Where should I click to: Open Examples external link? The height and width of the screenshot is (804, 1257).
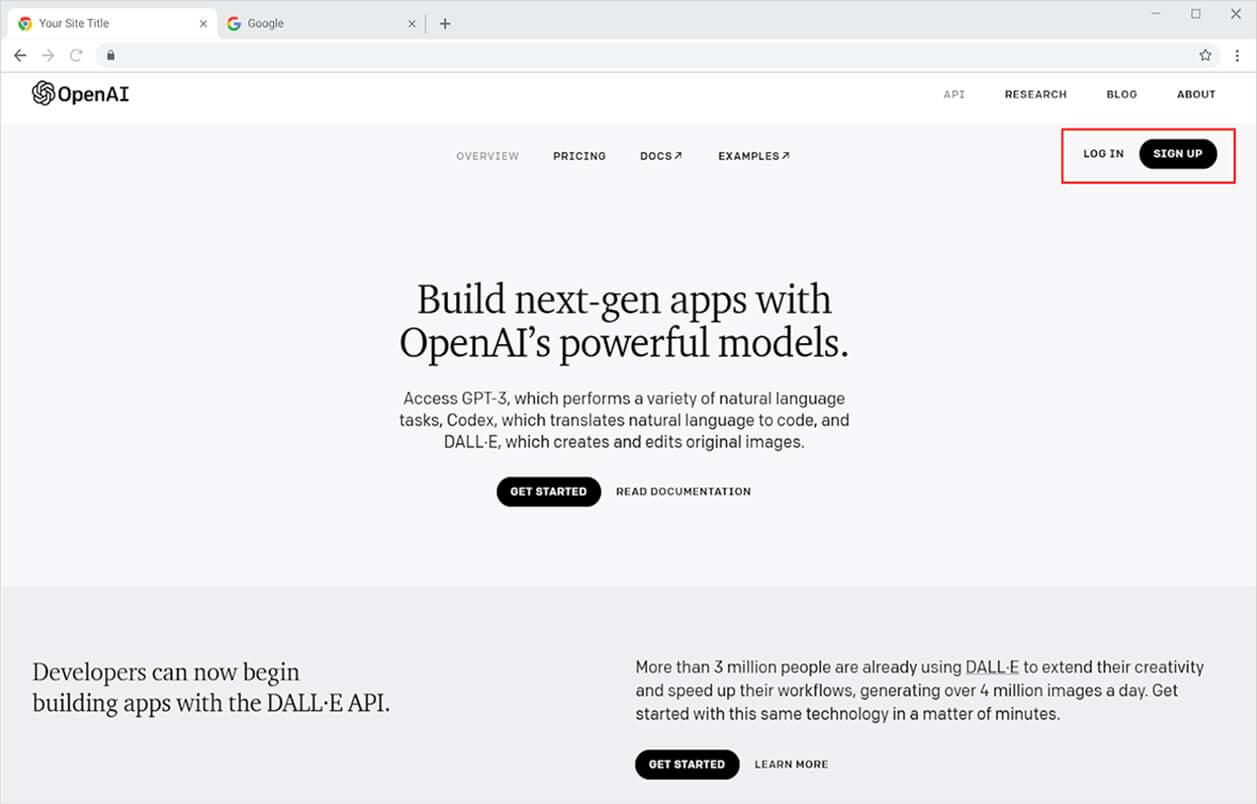coord(754,156)
